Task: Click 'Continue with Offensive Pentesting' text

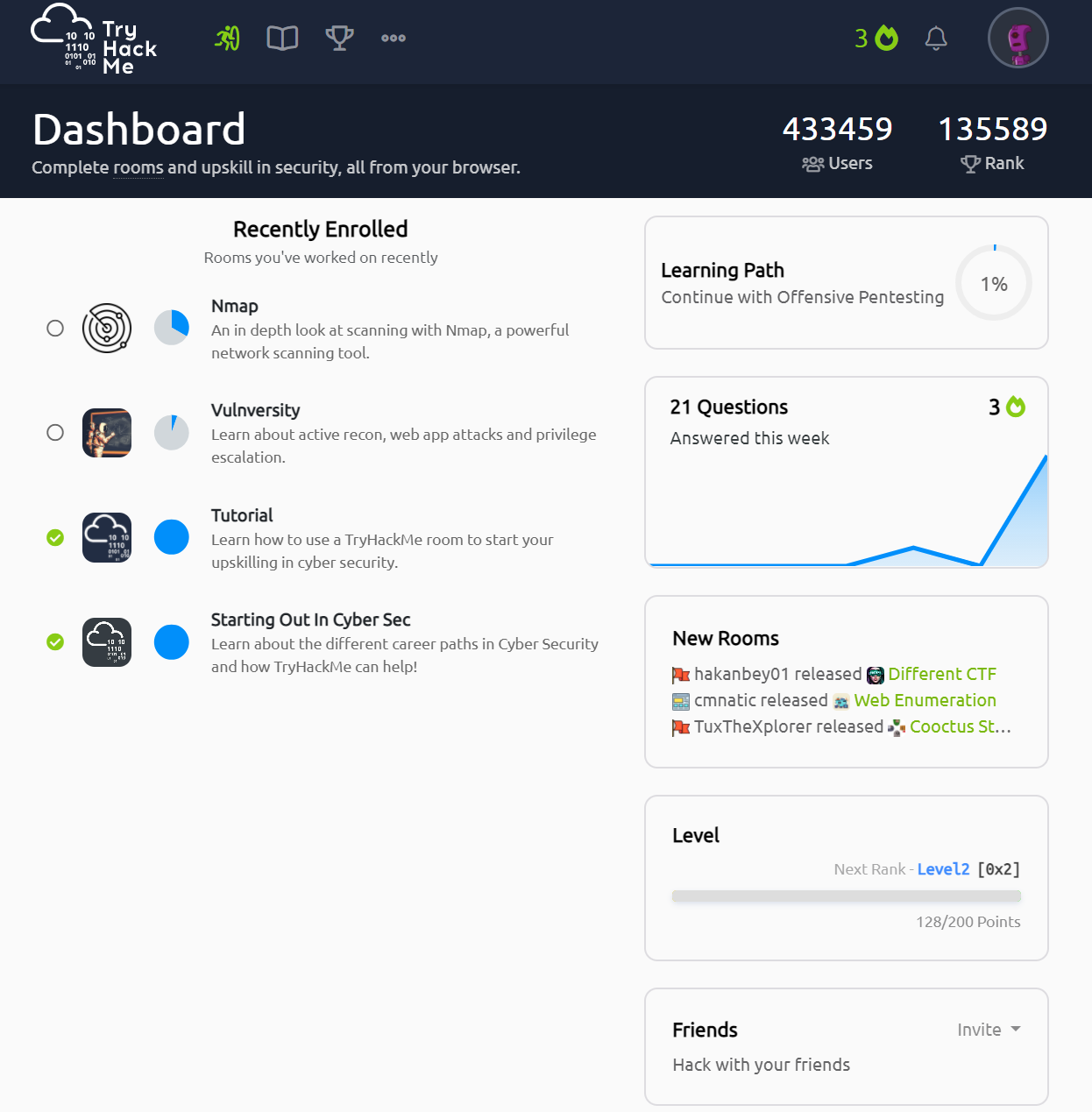Action: pos(803,297)
